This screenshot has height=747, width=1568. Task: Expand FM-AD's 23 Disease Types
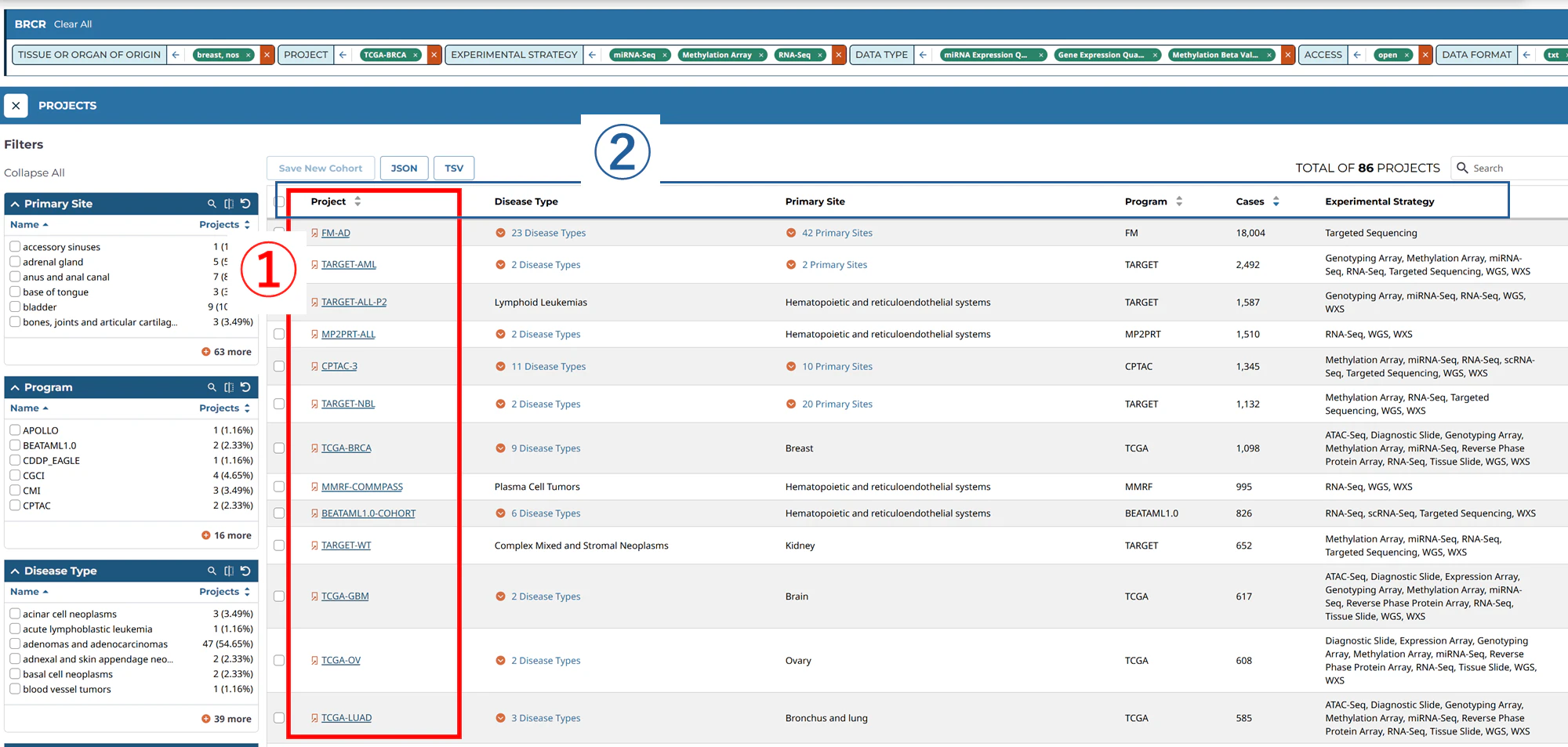(541, 233)
